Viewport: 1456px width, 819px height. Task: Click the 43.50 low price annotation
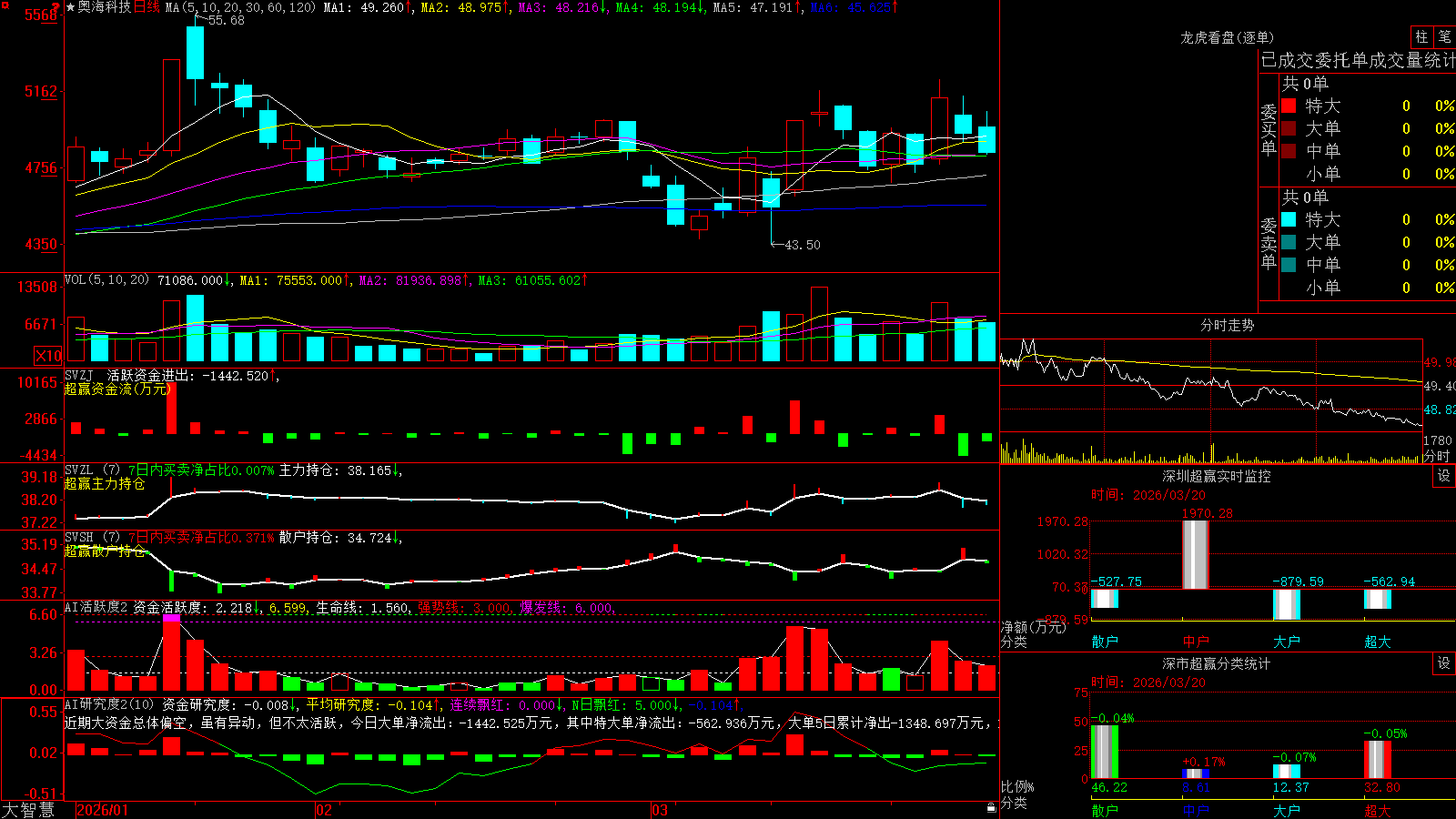(x=802, y=245)
